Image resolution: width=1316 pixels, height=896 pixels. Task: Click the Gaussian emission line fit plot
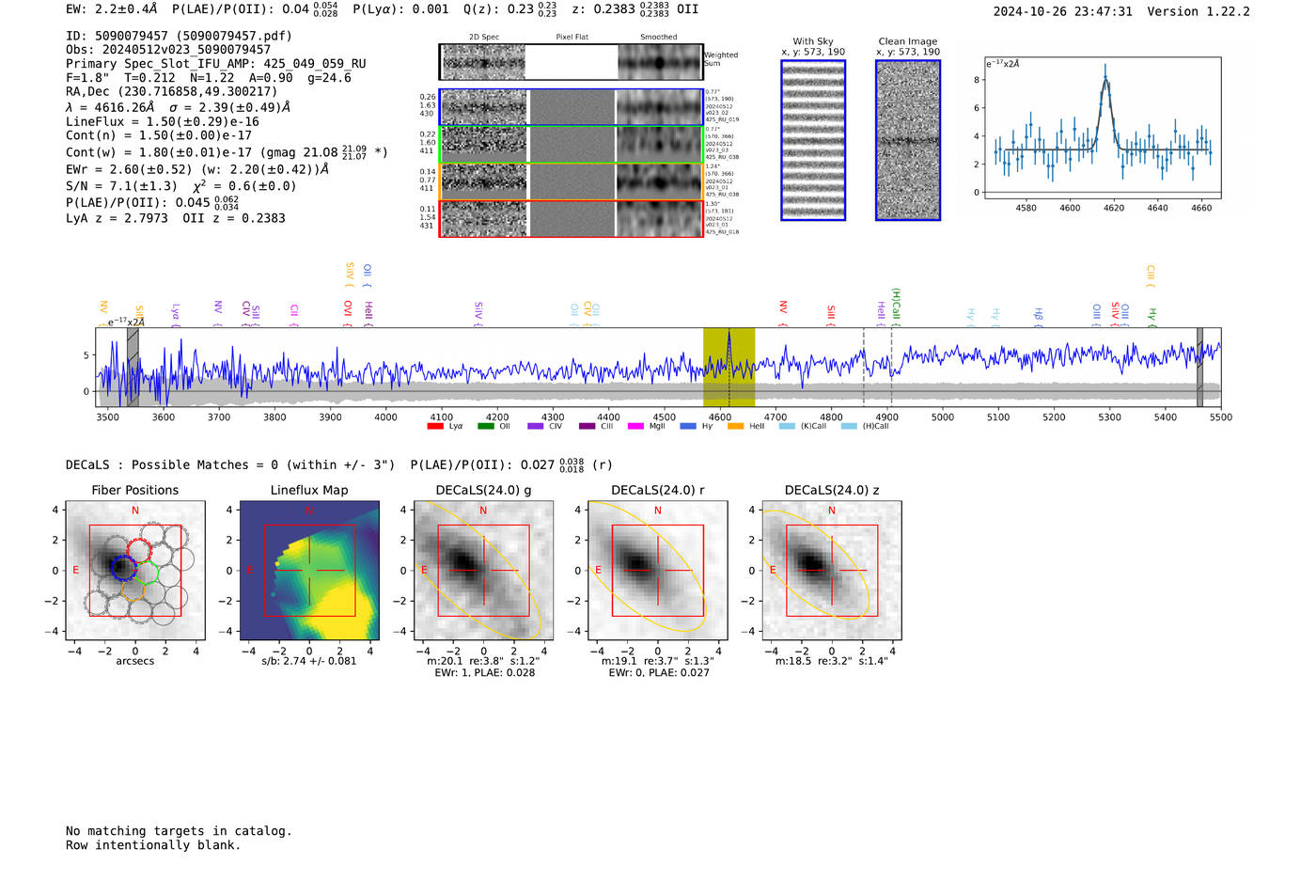(1103, 128)
